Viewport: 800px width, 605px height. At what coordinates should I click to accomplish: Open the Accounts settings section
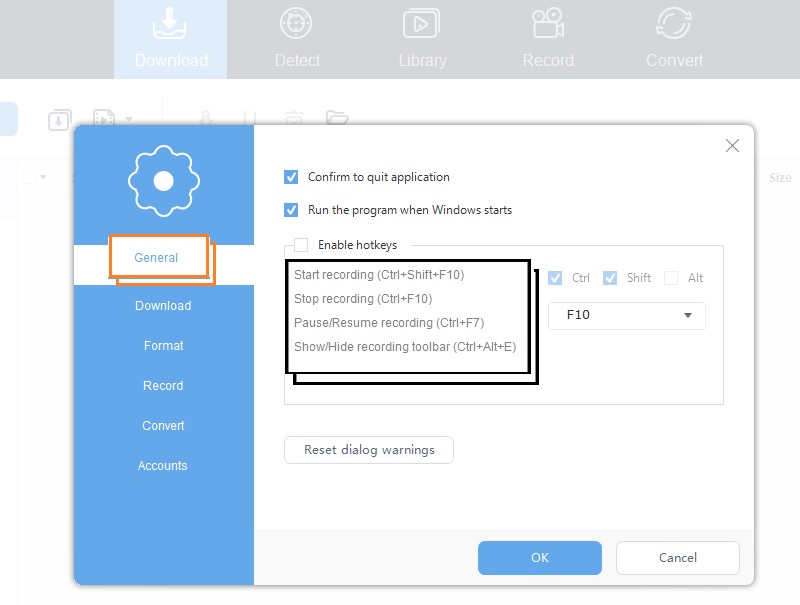[x=162, y=466]
